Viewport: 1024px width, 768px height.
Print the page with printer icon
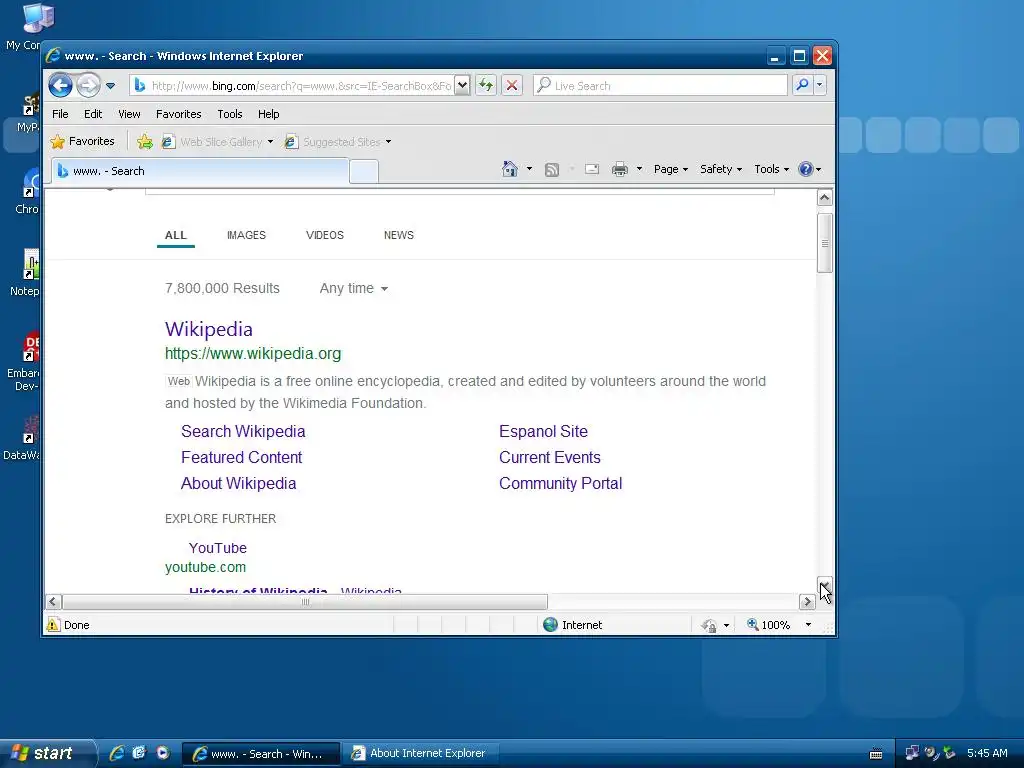pos(620,169)
